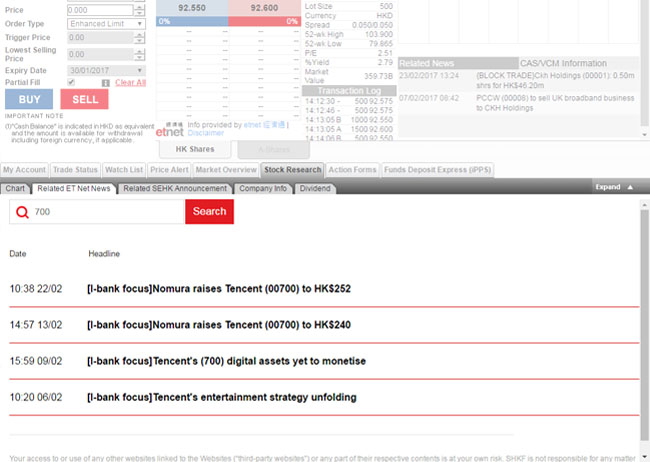Click the Related News panel scroll-down arrow
This screenshot has width=650, height=462.
pyautogui.click(x=644, y=135)
